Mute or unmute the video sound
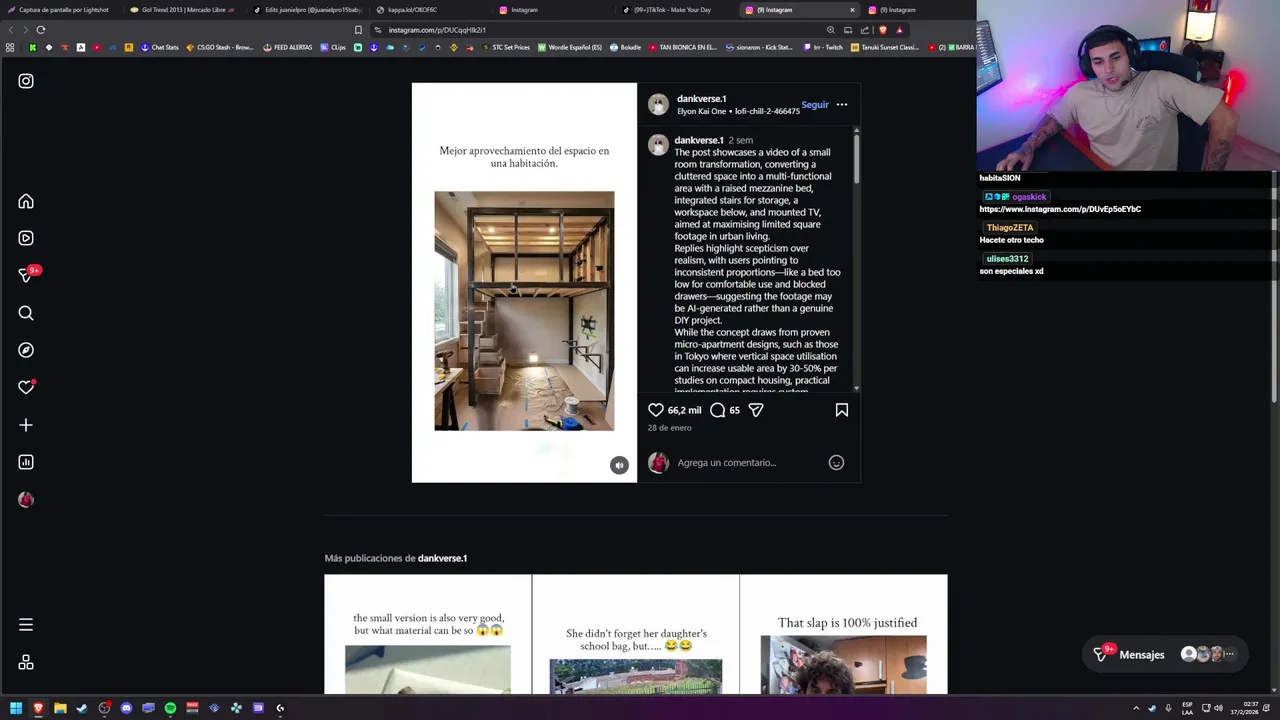The height and width of the screenshot is (720, 1280). 619,465
